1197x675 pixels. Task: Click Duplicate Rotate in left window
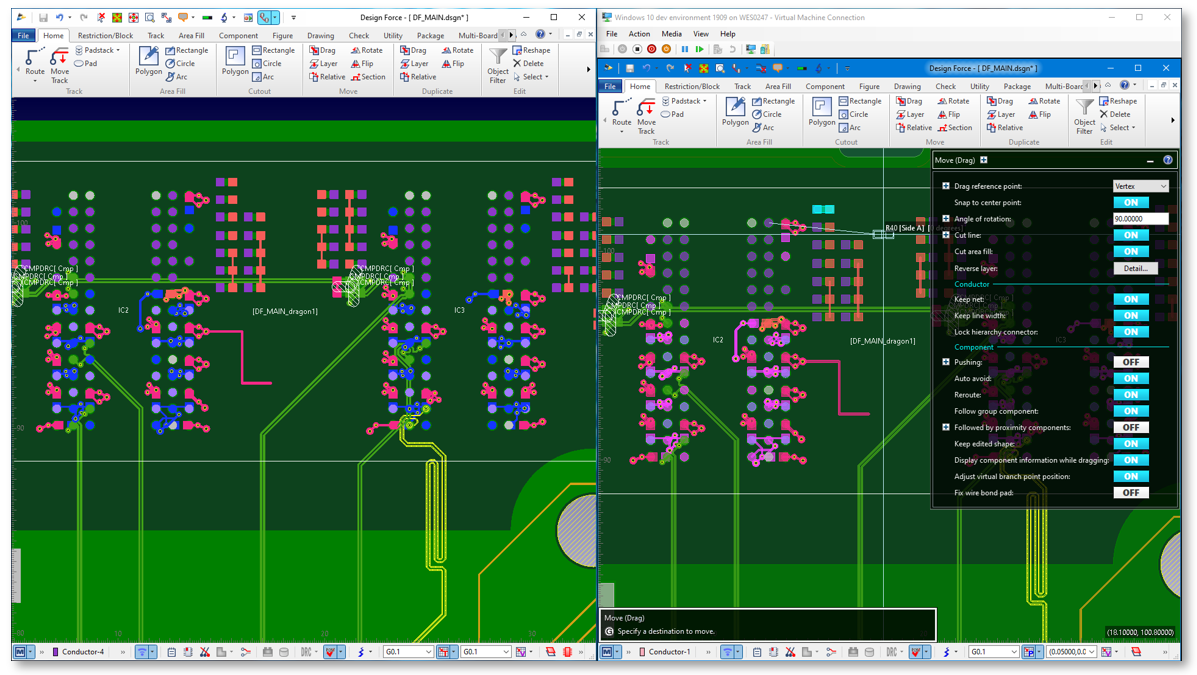(x=457, y=50)
